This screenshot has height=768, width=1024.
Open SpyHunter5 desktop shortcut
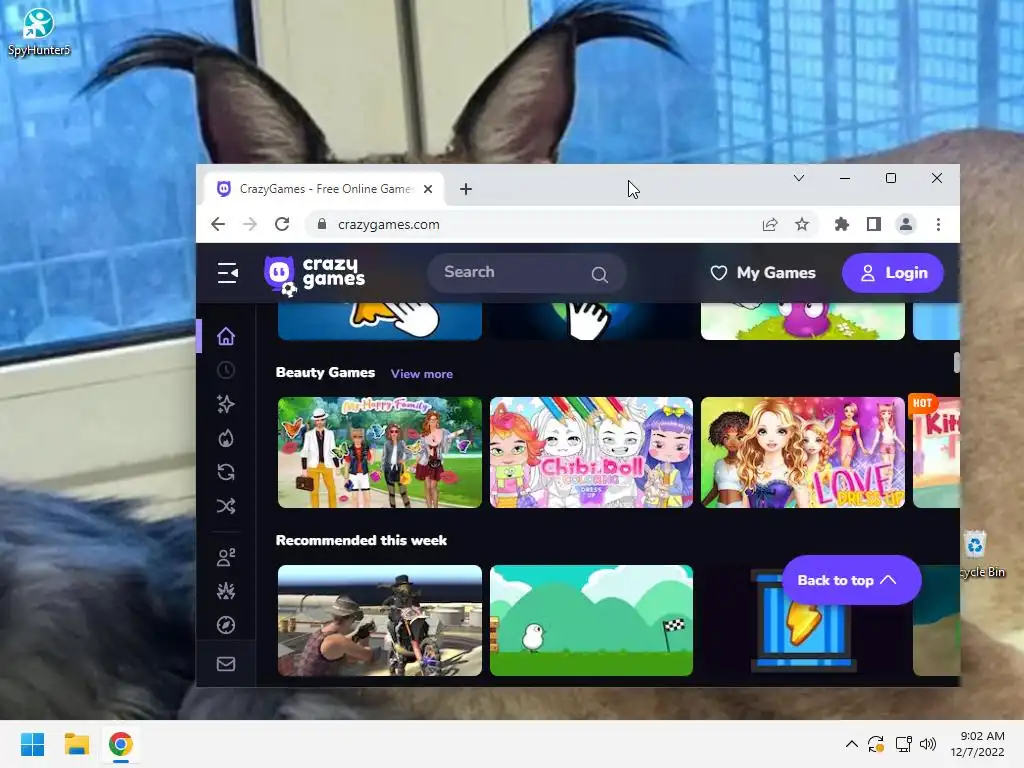[39, 31]
